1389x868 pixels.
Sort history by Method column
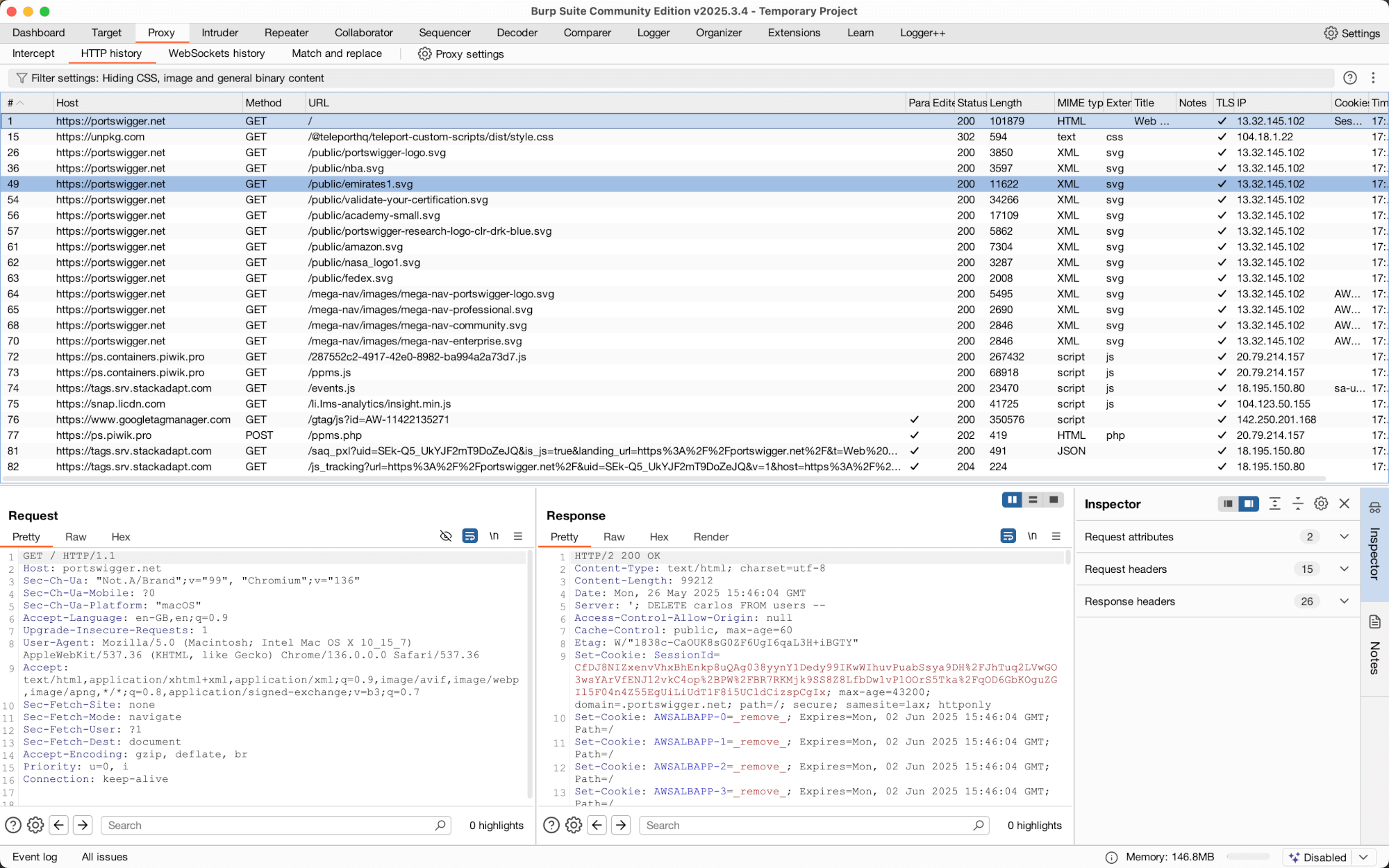point(274,103)
